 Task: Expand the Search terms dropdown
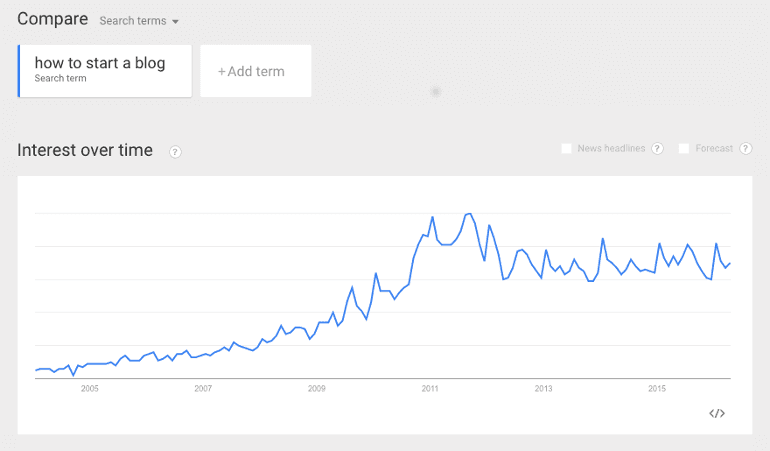139,21
